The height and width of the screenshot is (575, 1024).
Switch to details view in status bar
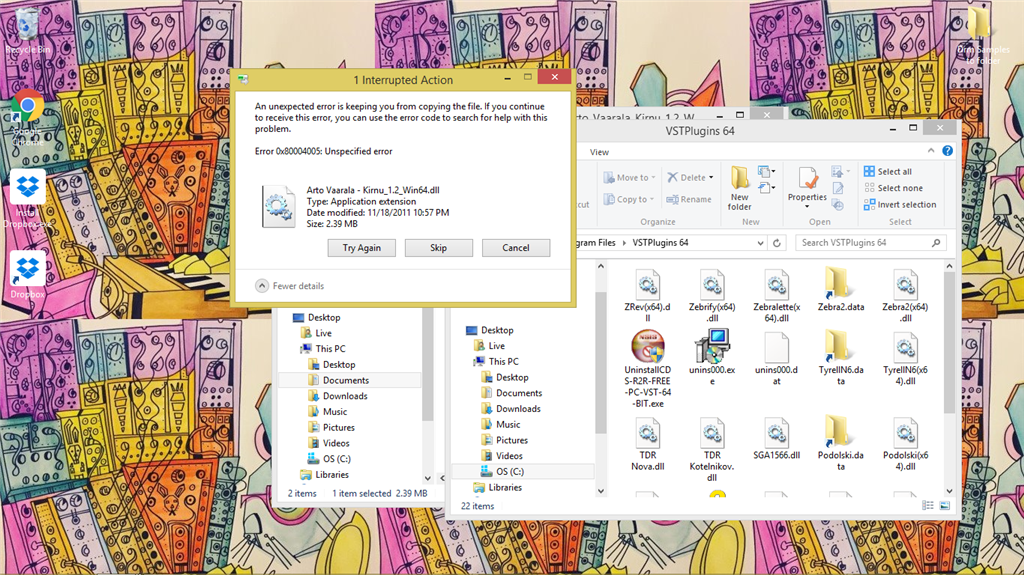927,506
